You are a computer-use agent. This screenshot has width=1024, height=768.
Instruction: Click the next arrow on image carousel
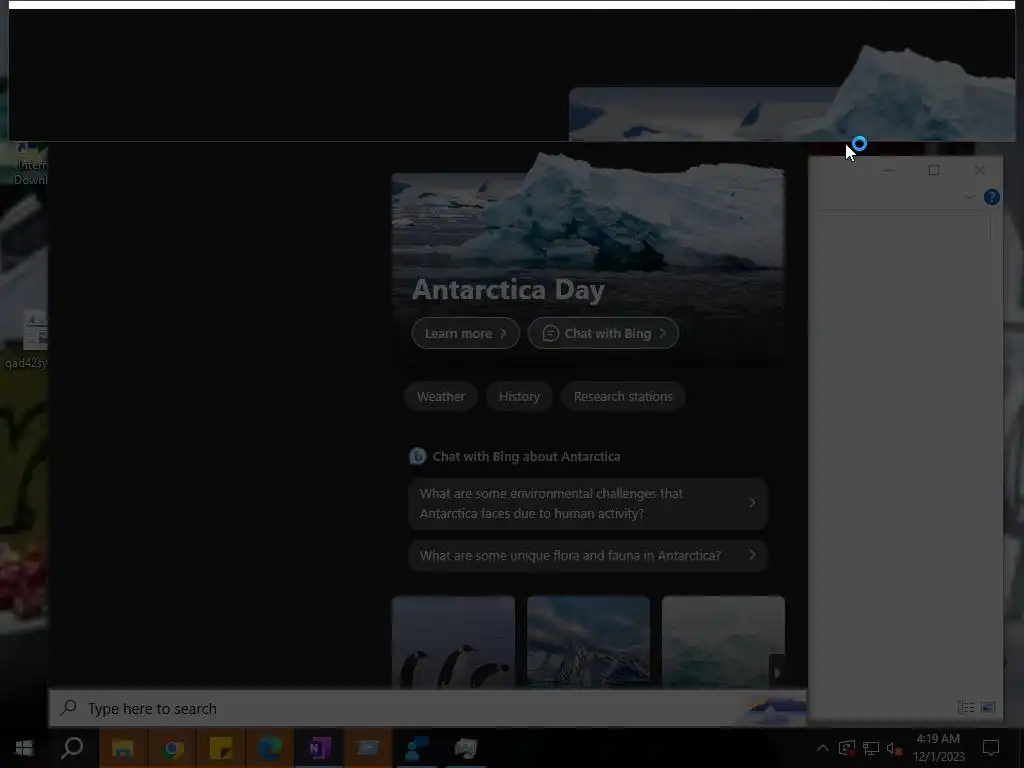pos(776,672)
